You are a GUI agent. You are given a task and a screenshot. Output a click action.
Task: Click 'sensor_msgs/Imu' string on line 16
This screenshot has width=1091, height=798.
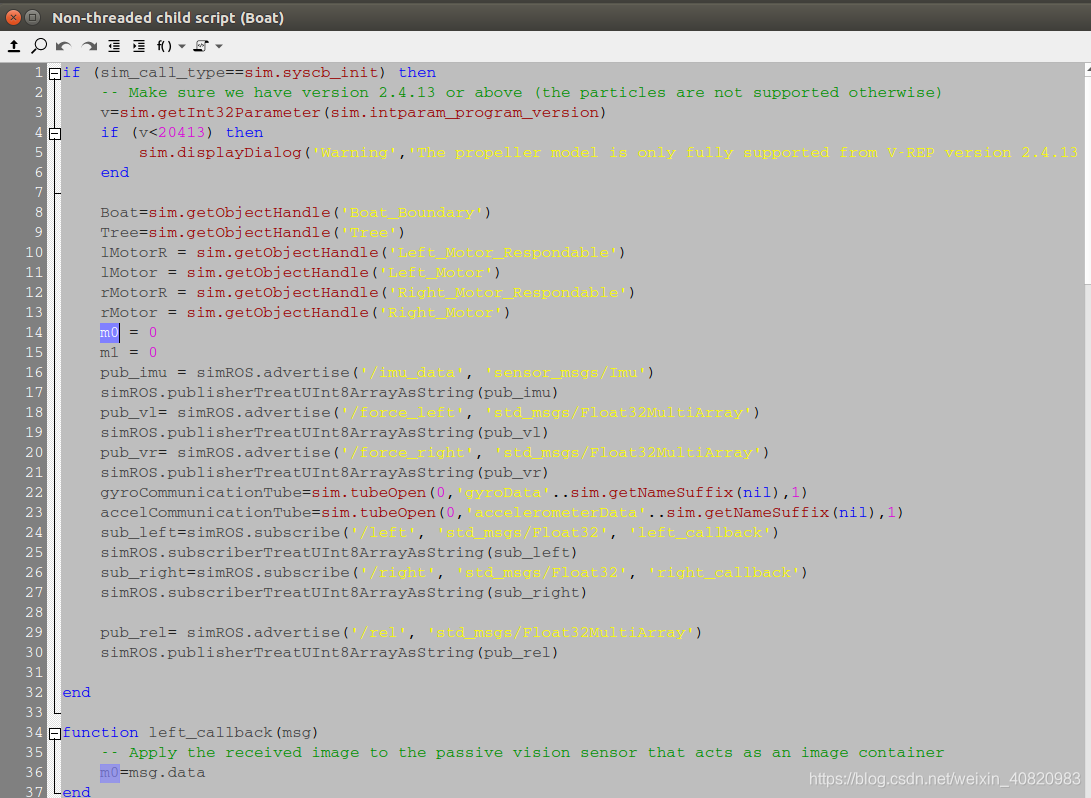point(566,373)
